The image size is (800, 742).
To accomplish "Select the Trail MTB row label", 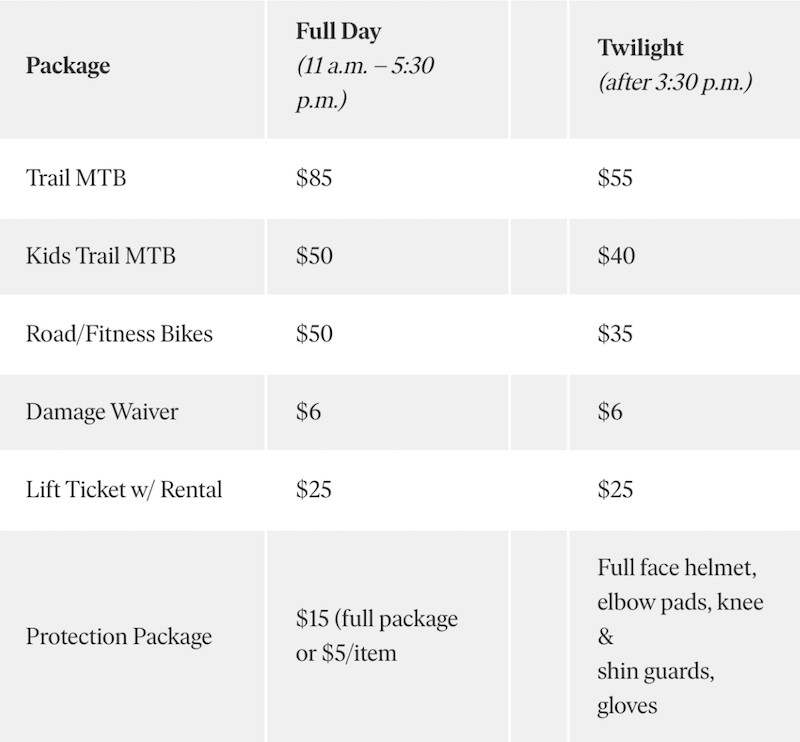I will coord(77,179).
